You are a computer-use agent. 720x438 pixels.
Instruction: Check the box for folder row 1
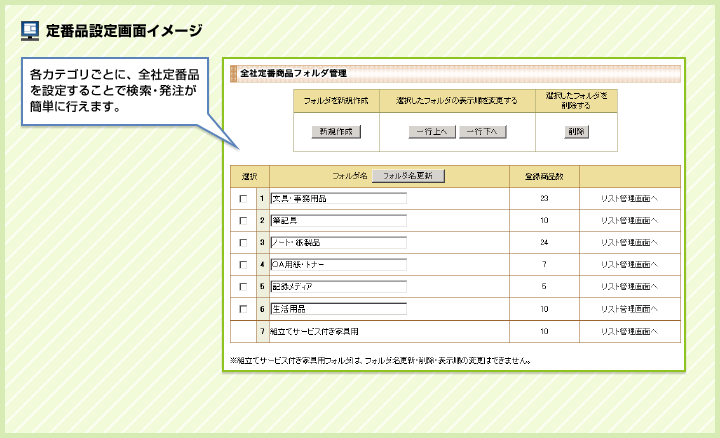click(243, 199)
